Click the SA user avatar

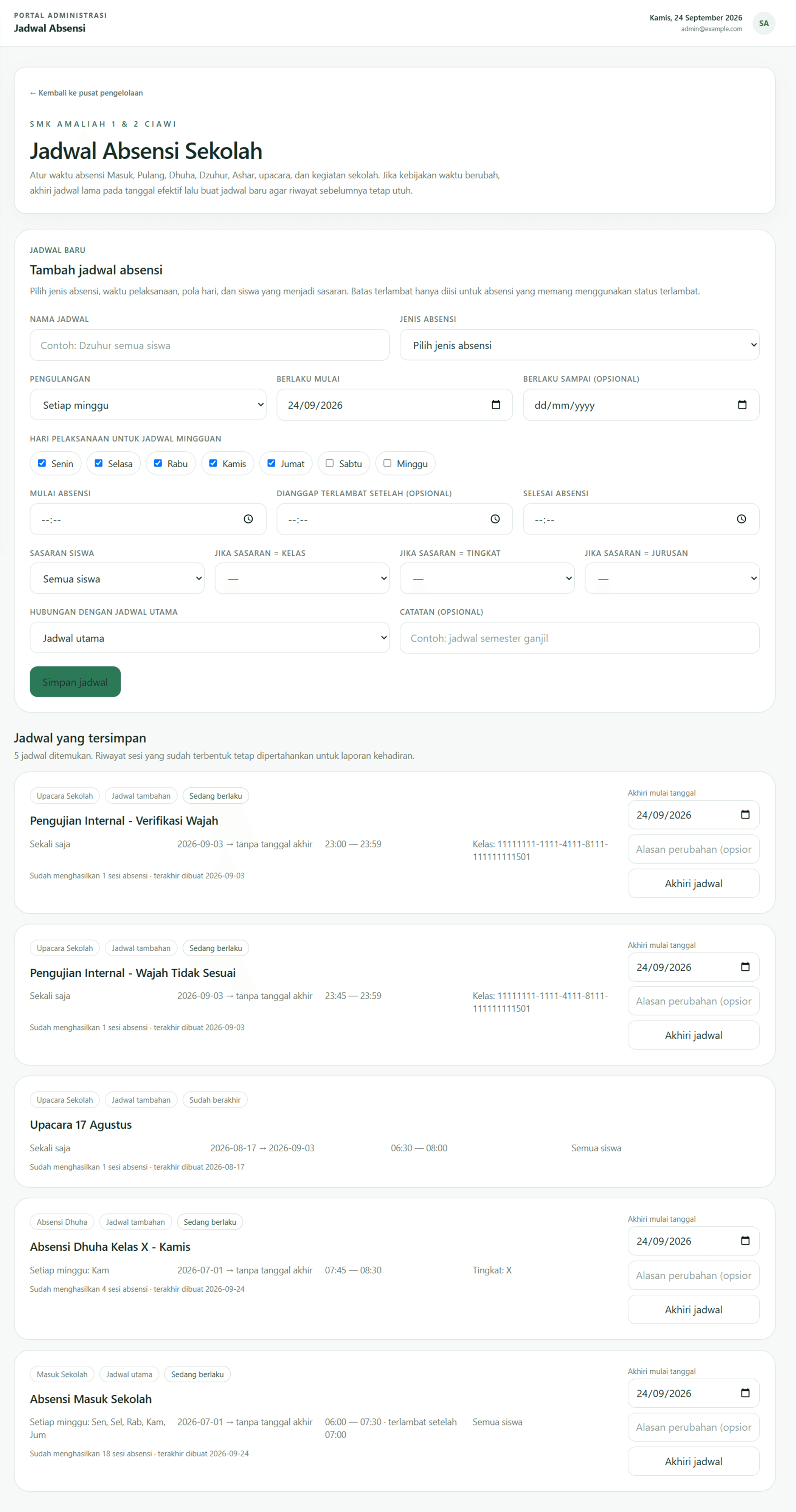pos(764,23)
